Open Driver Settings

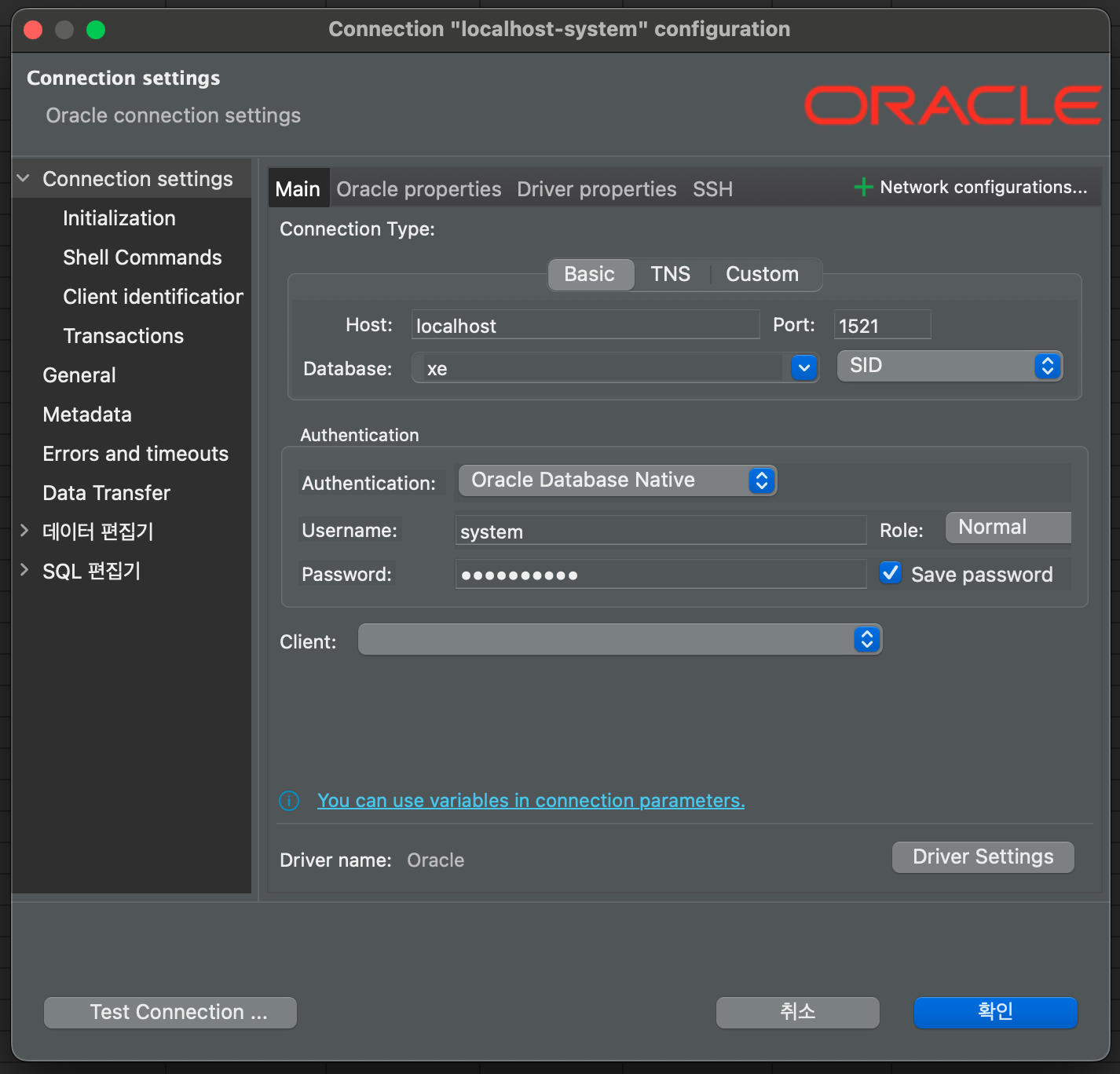coord(983,857)
